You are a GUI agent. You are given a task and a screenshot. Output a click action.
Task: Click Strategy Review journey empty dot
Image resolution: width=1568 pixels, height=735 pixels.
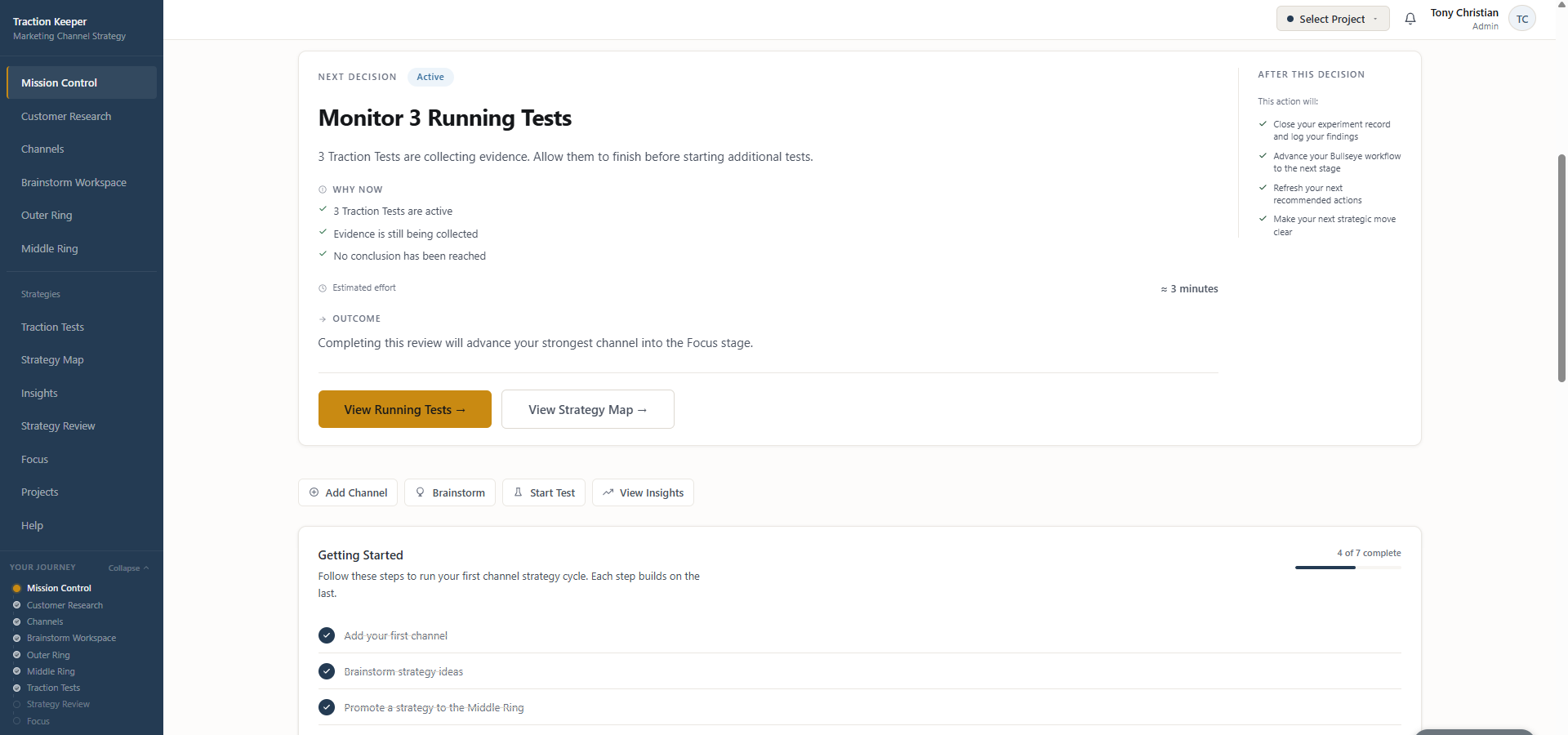[x=16, y=704]
